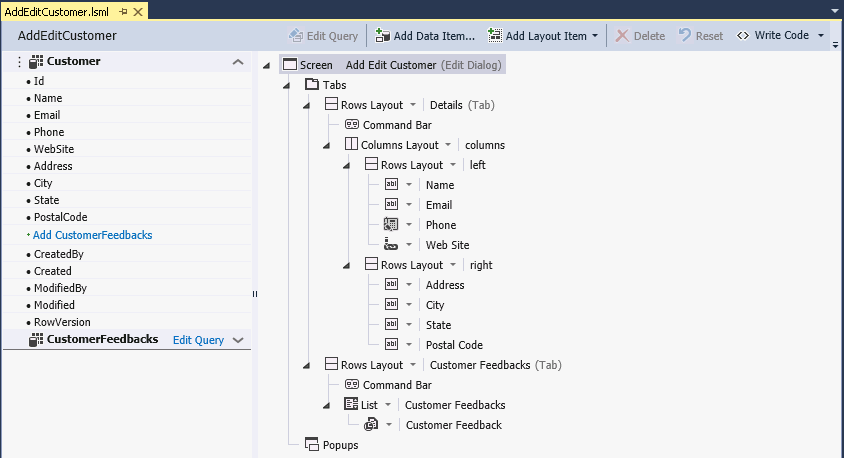Open the List control type dropdown
The height and width of the screenshot is (458, 844).
click(388, 405)
